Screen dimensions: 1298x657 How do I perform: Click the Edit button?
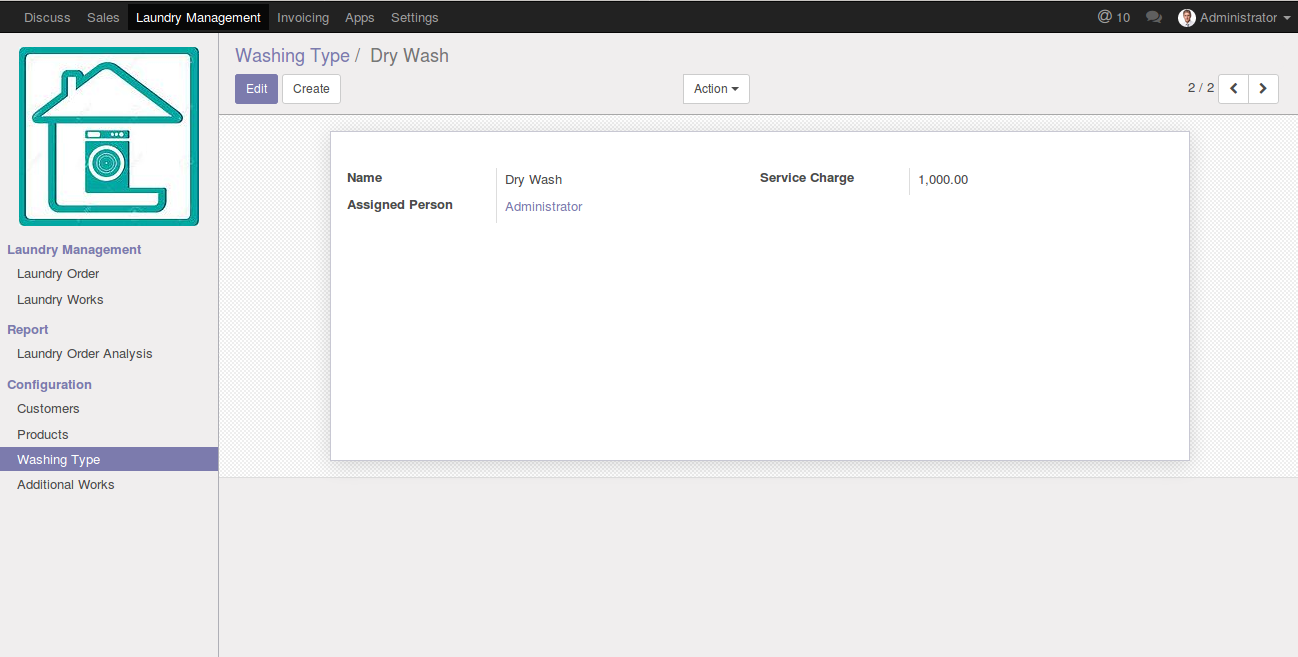click(256, 89)
